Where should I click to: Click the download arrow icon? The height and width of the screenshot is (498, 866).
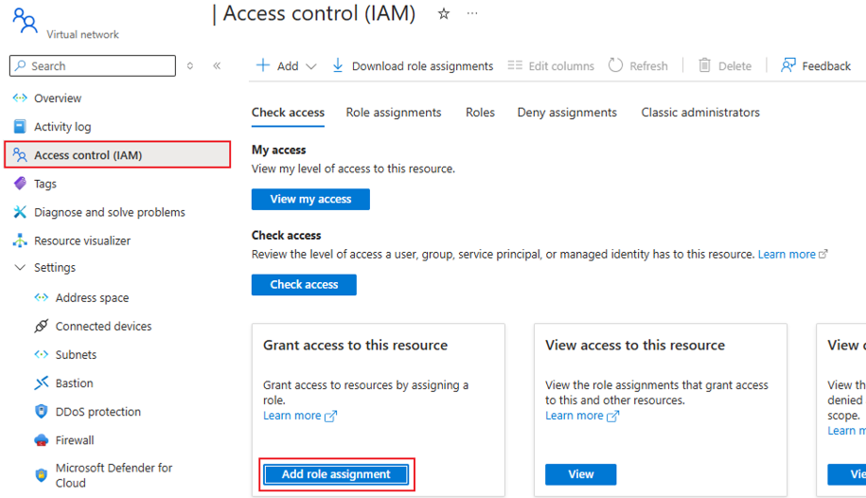[337, 66]
